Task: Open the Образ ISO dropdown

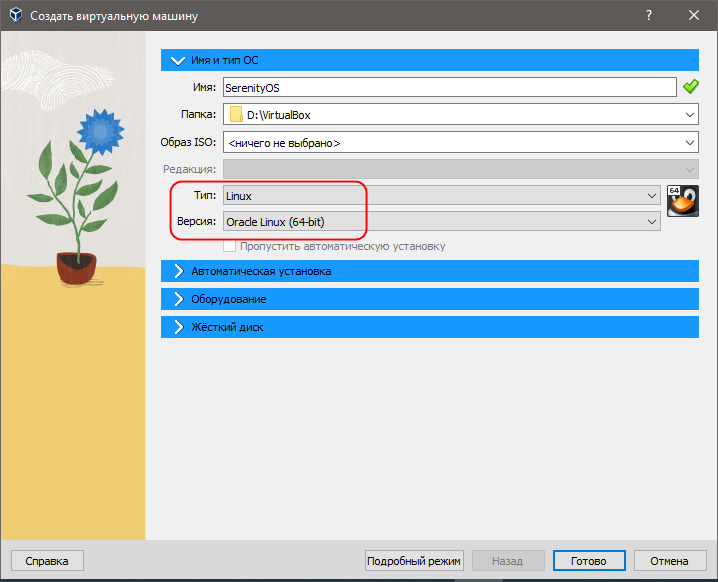Action: [x=461, y=142]
